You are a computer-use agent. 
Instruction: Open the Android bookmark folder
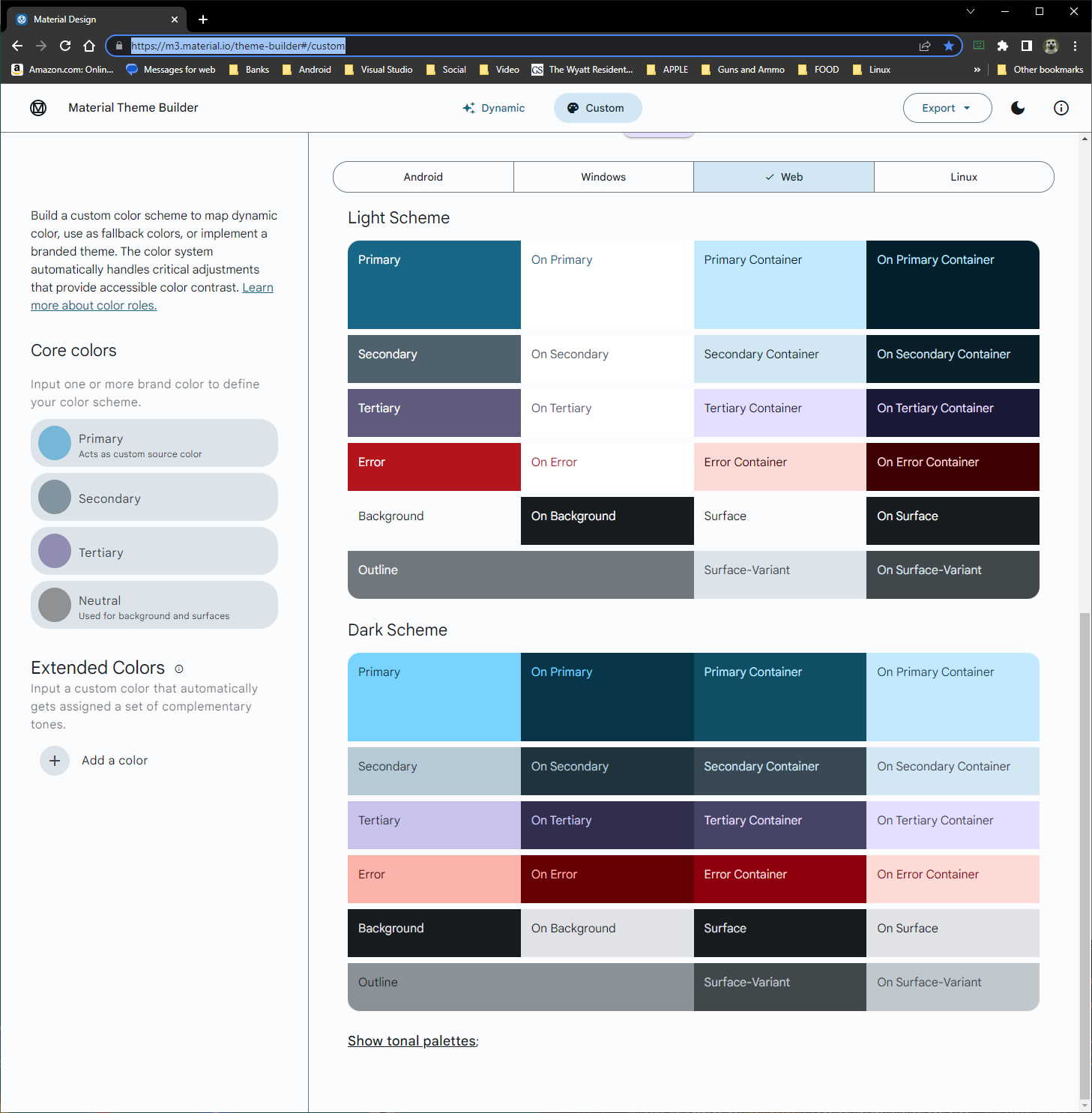click(x=307, y=70)
